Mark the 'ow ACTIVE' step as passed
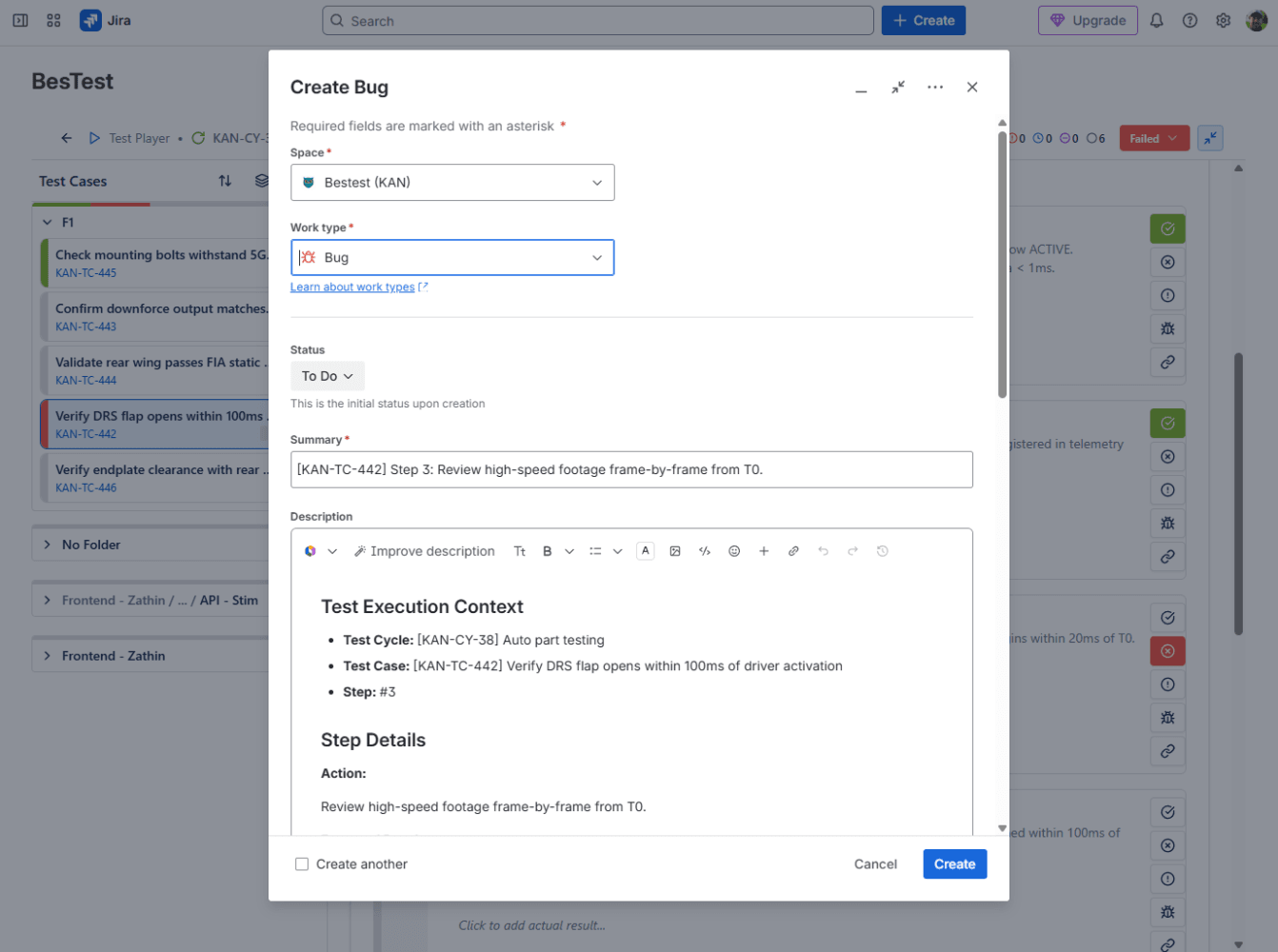Viewport: 1278px width, 952px height. 1168,228
